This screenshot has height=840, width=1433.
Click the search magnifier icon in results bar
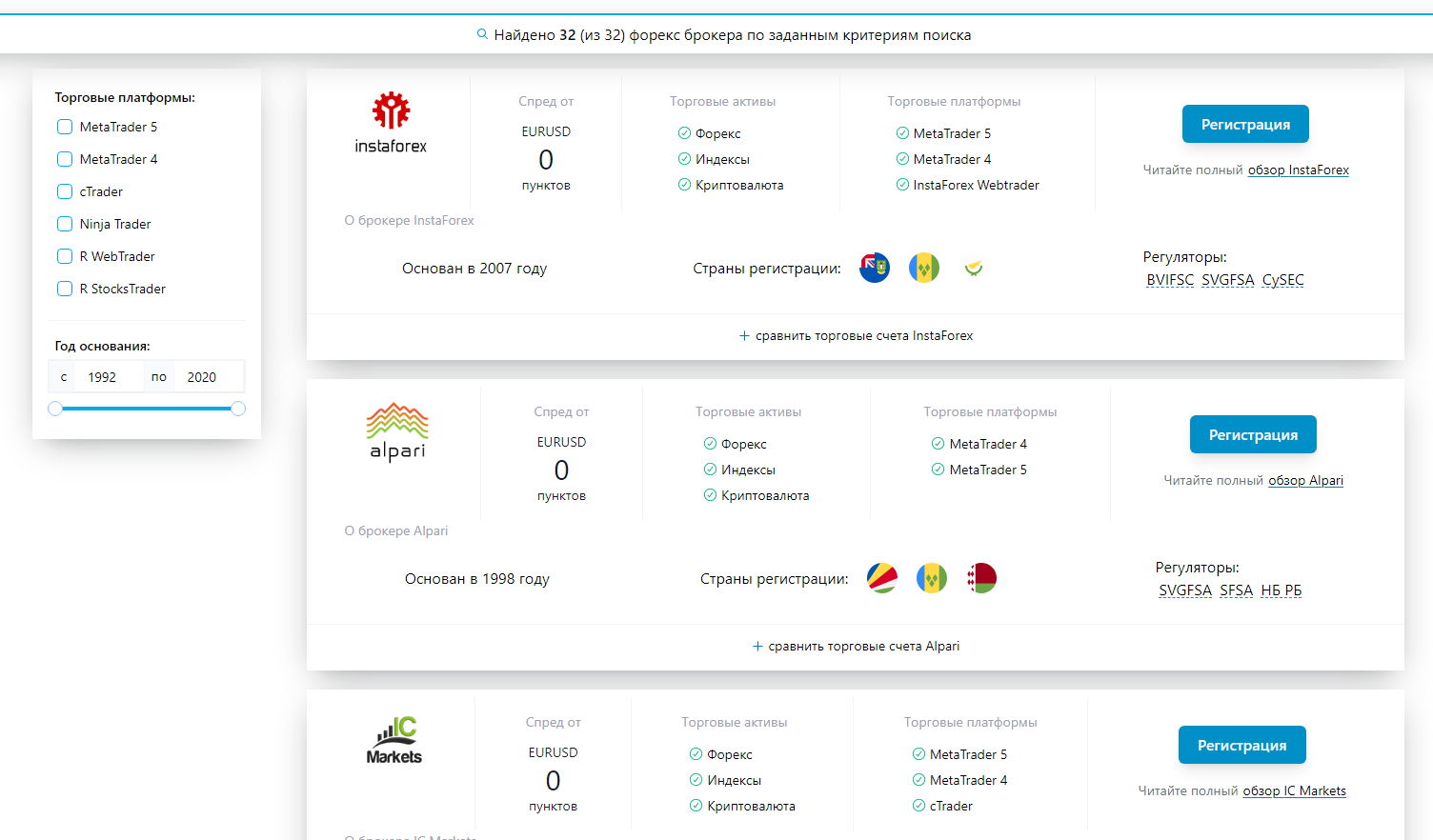tap(482, 34)
